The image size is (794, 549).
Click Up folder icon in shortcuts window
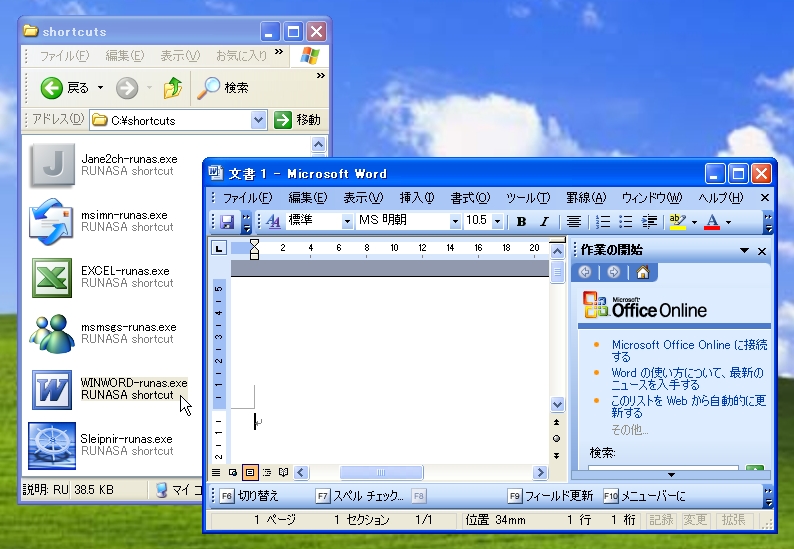pos(173,88)
